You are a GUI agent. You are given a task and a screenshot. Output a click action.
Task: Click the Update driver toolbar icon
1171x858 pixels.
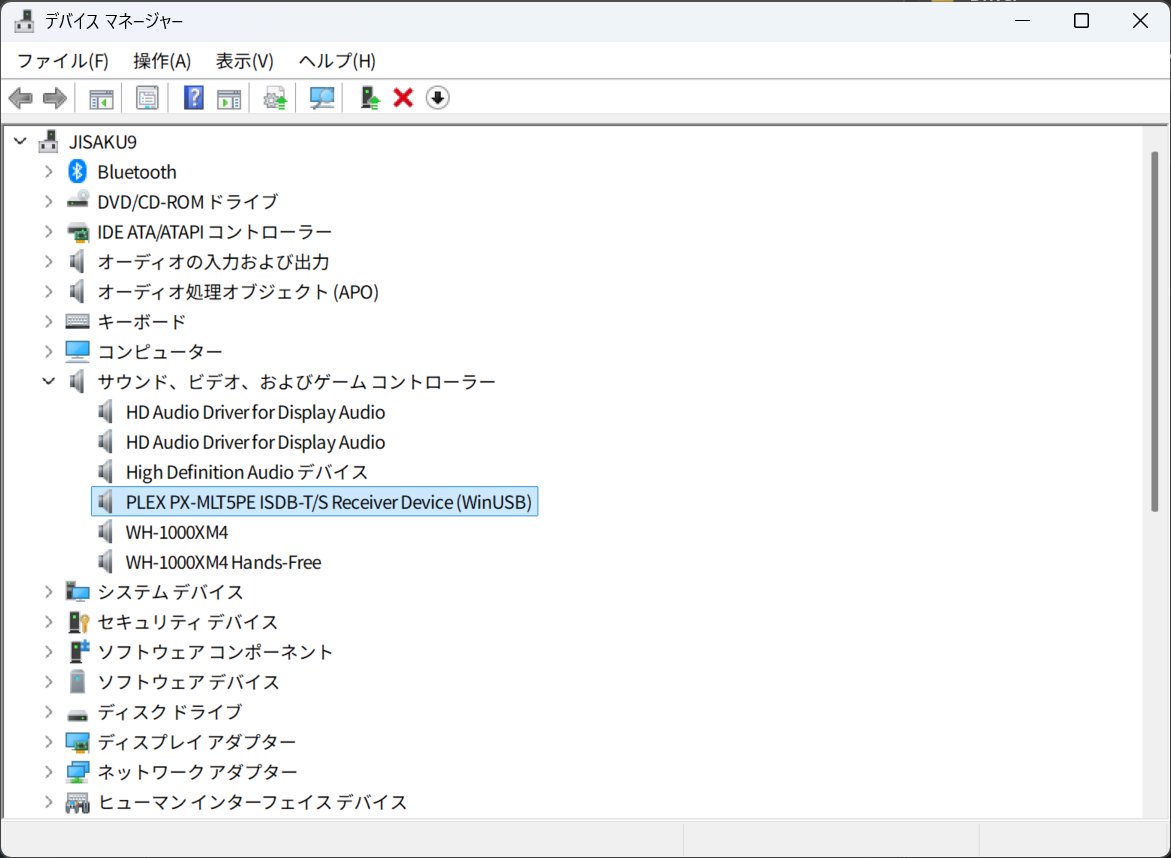275,98
